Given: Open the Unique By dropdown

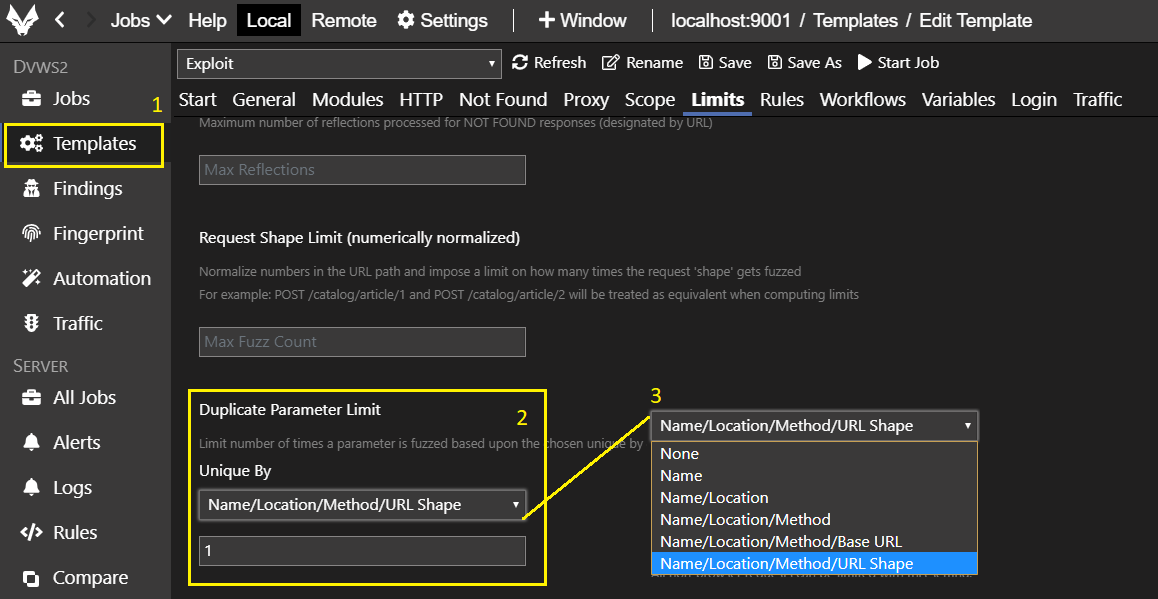Looking at the screenshot, I should tap(362, 505).
